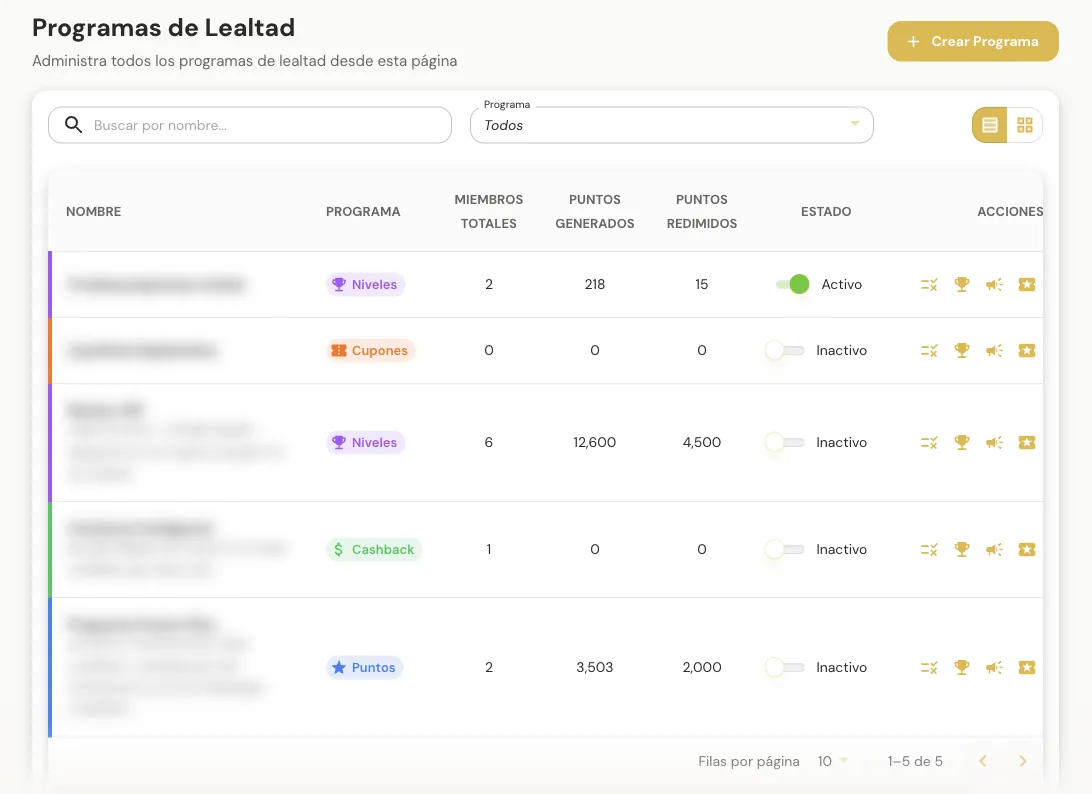Select the Puntos program badge

click(364, 667)
